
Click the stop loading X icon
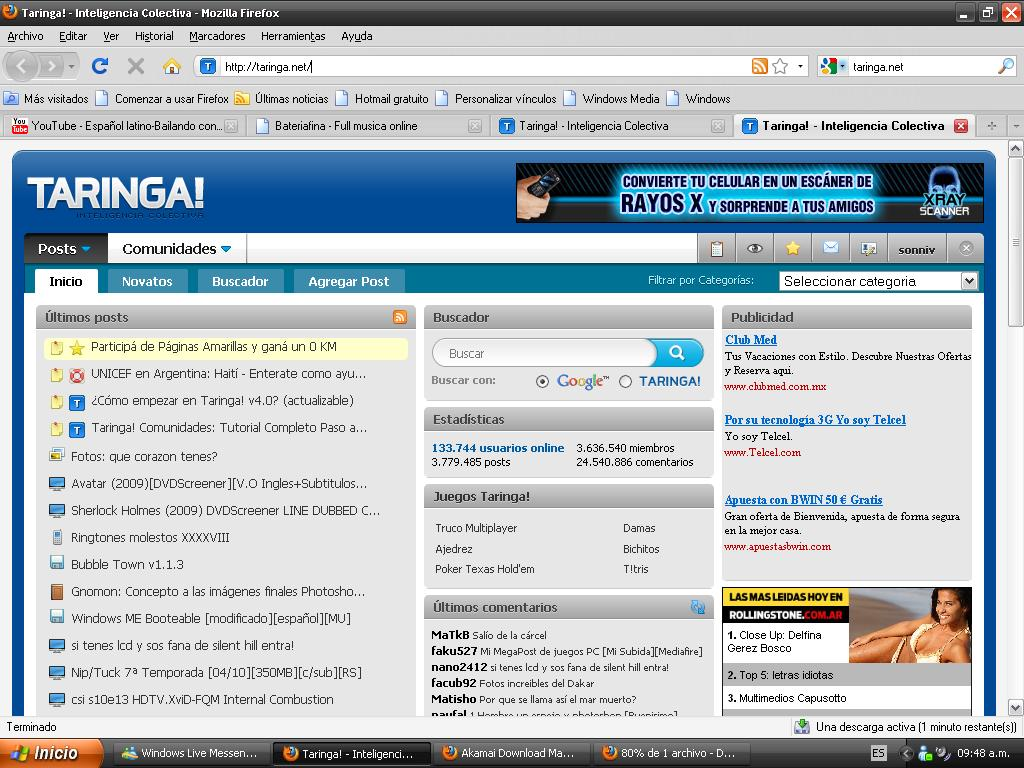[136, 66]
